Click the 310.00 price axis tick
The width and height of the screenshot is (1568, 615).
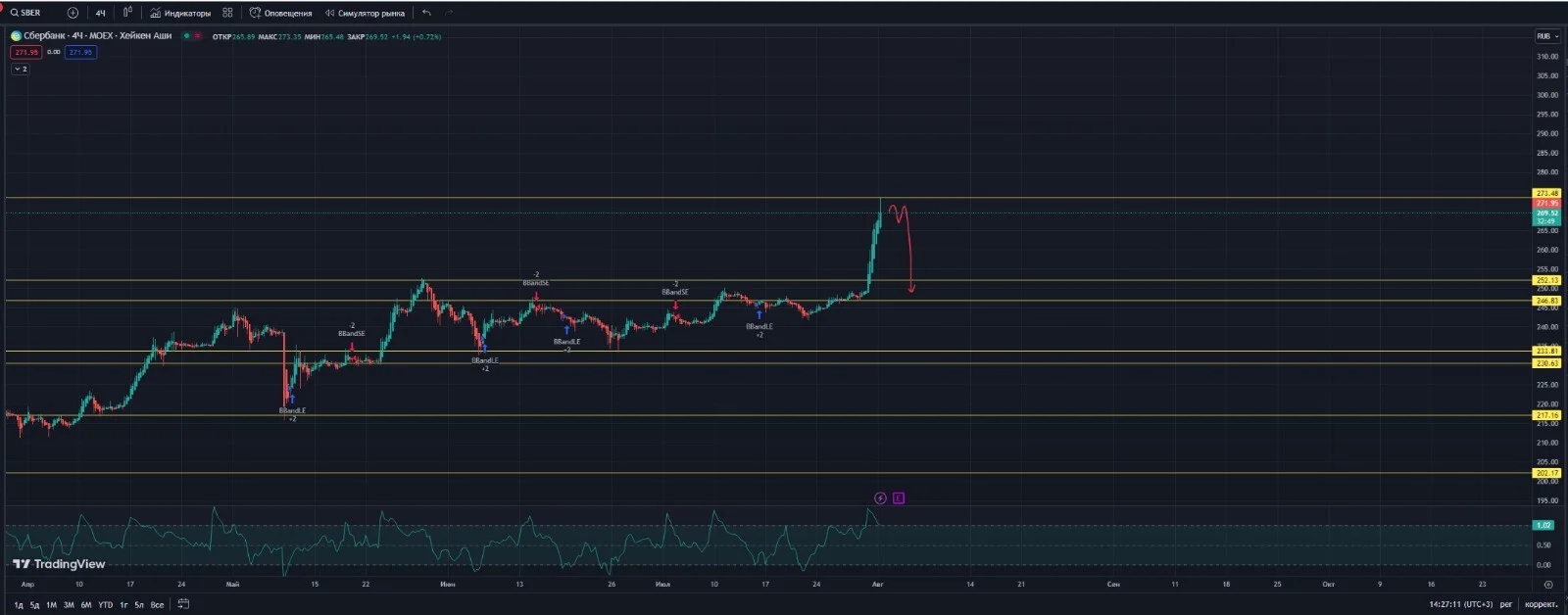(1547, 57)
